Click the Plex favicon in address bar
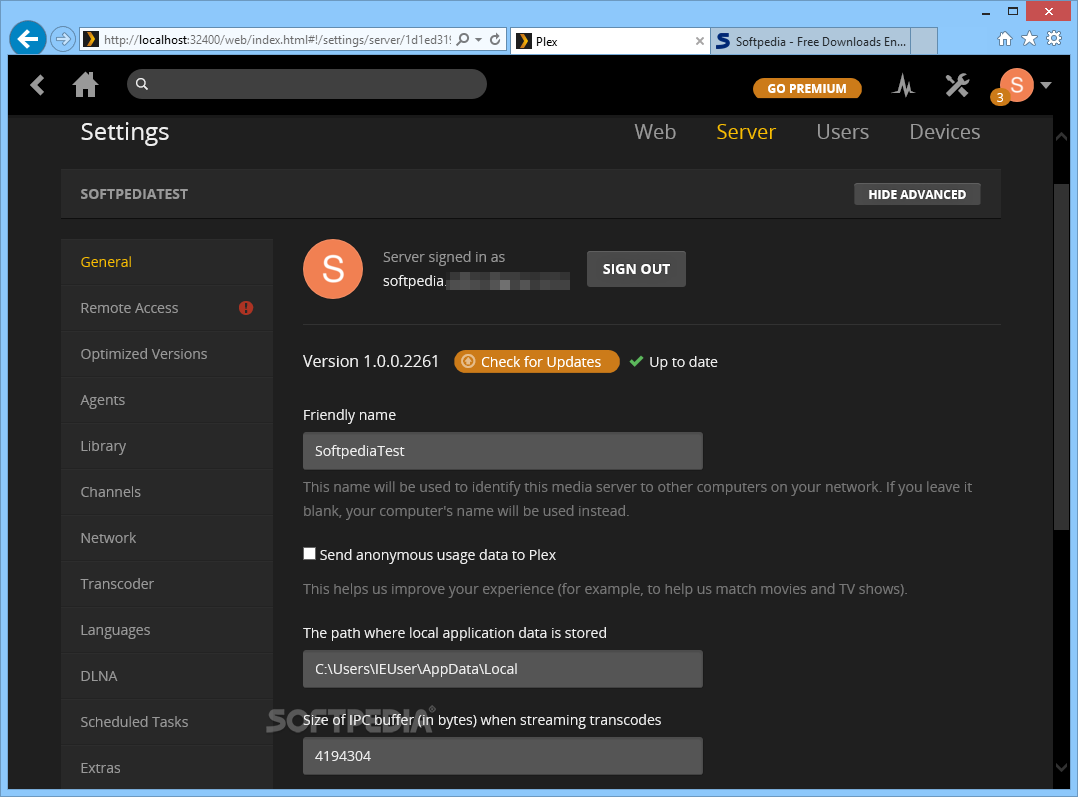The height and width of the screenshot is (797, 1078). tap(91, 39)
